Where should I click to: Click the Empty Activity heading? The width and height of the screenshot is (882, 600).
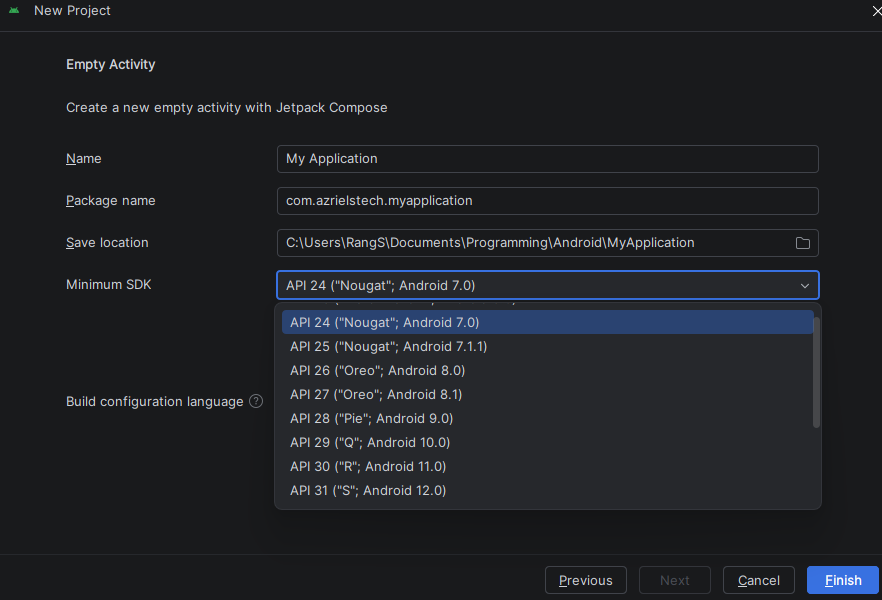[111, 65]
